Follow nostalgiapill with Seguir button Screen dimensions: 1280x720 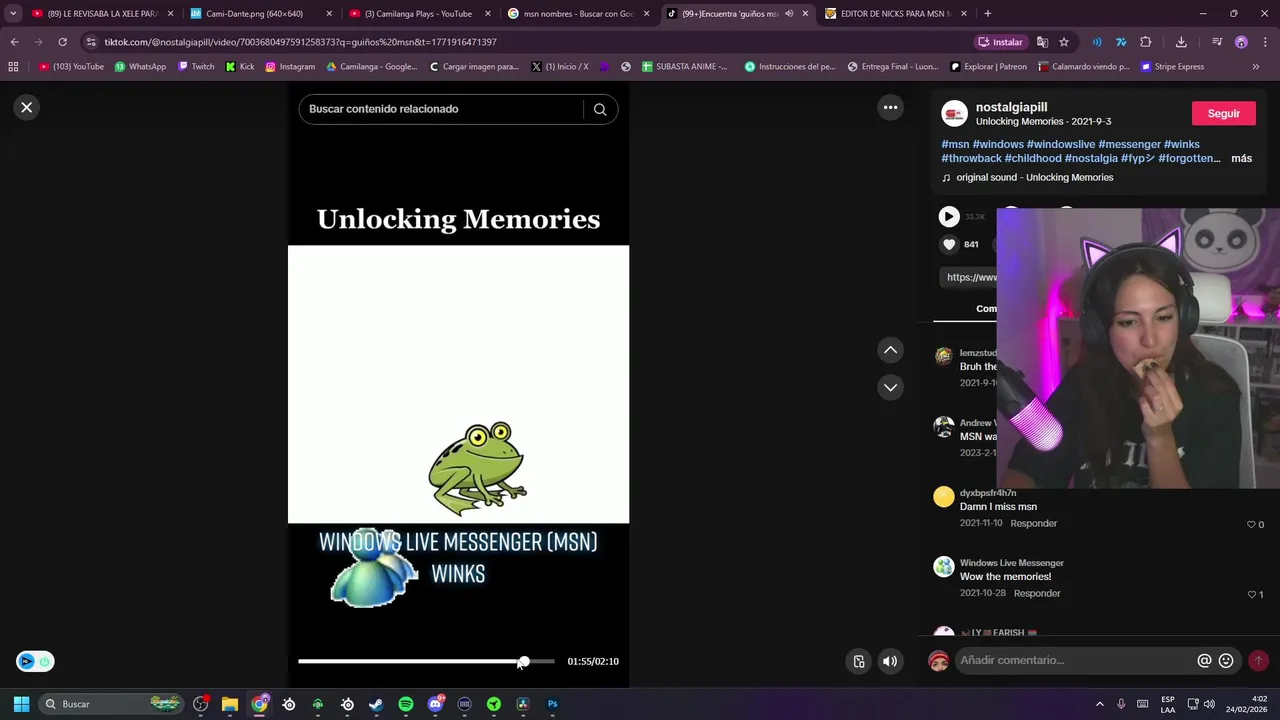(x=1223, y=113)
